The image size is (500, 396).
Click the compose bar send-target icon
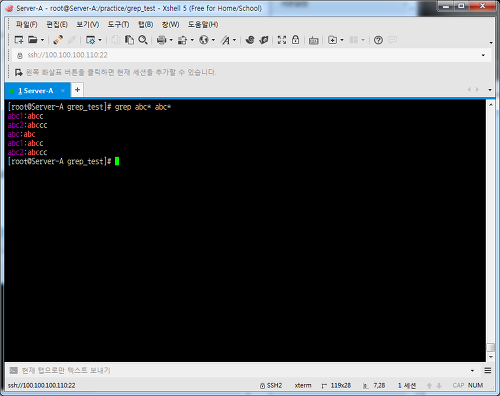(x=14, y=370)
